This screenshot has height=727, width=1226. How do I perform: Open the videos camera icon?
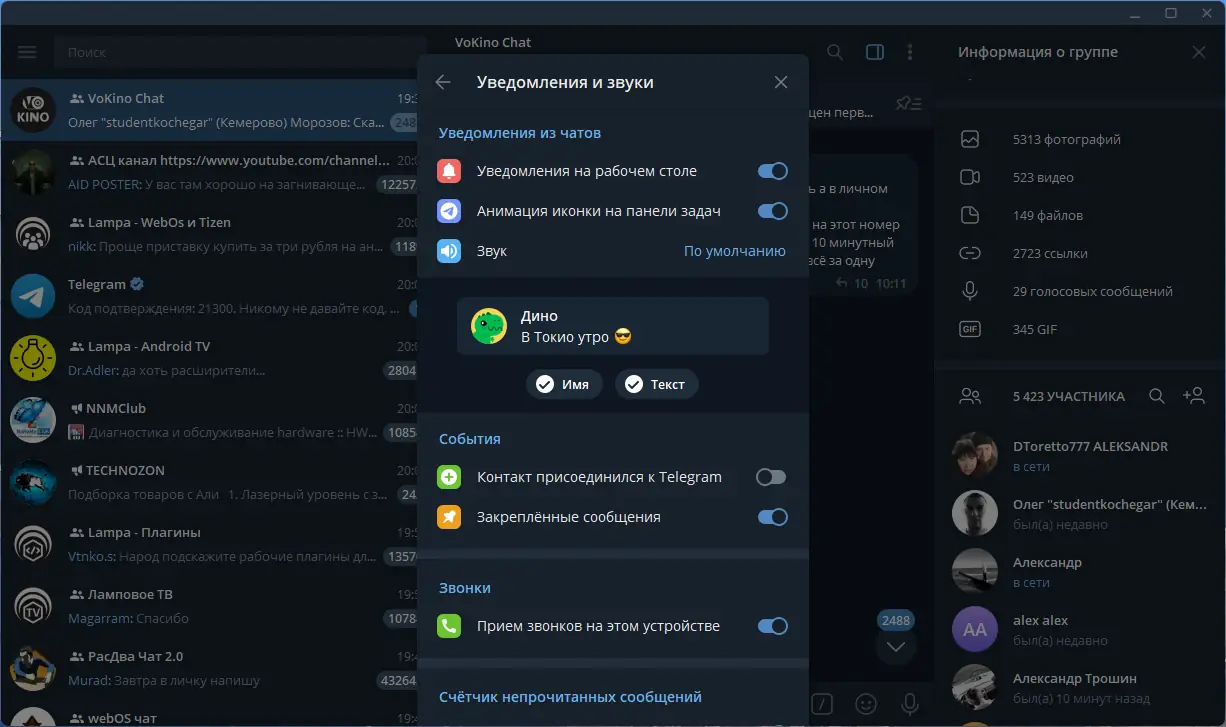(x=969, y=178)
